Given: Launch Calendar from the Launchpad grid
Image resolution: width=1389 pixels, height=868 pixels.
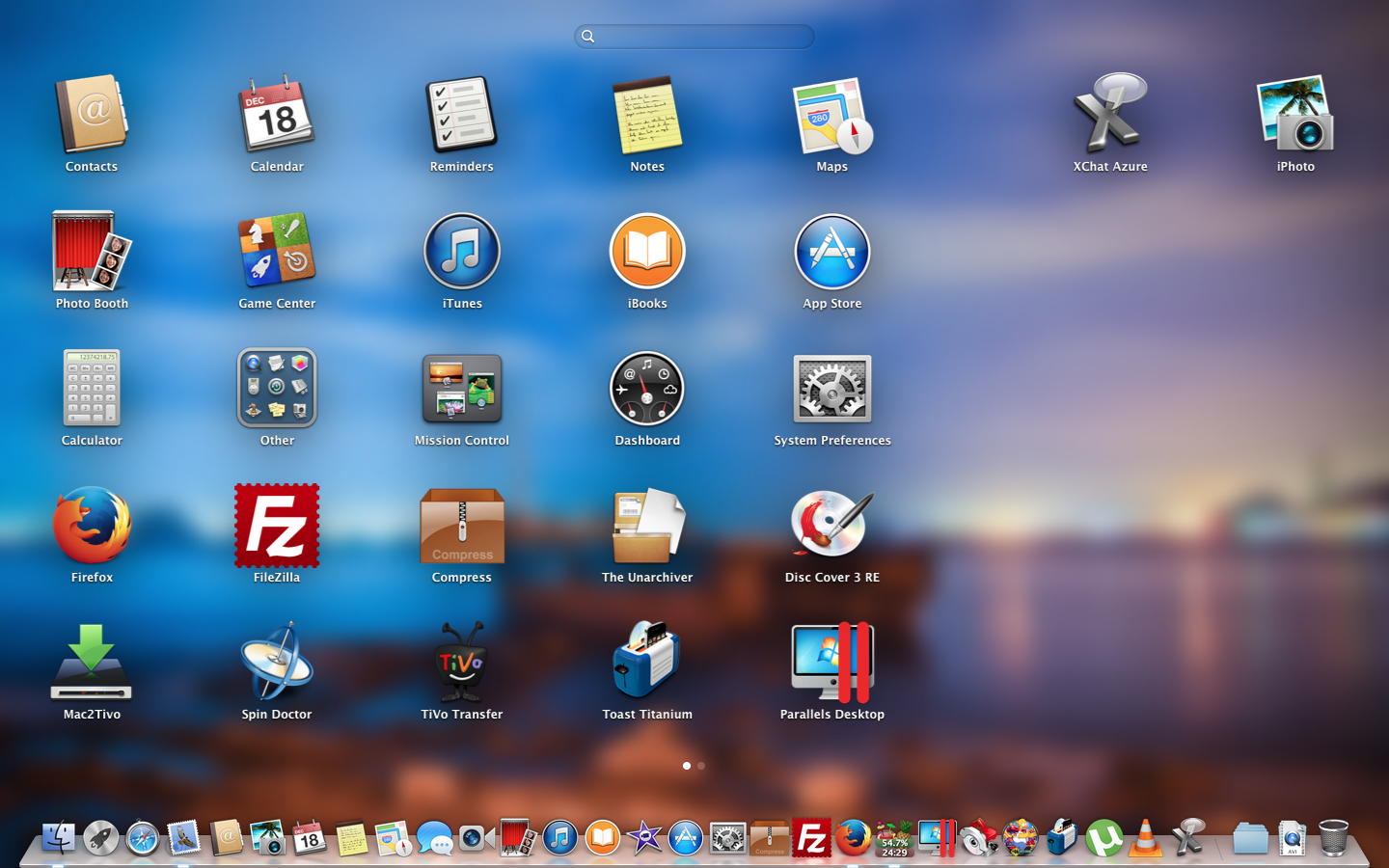Looking at the screenshot, I should click(277, 115).
